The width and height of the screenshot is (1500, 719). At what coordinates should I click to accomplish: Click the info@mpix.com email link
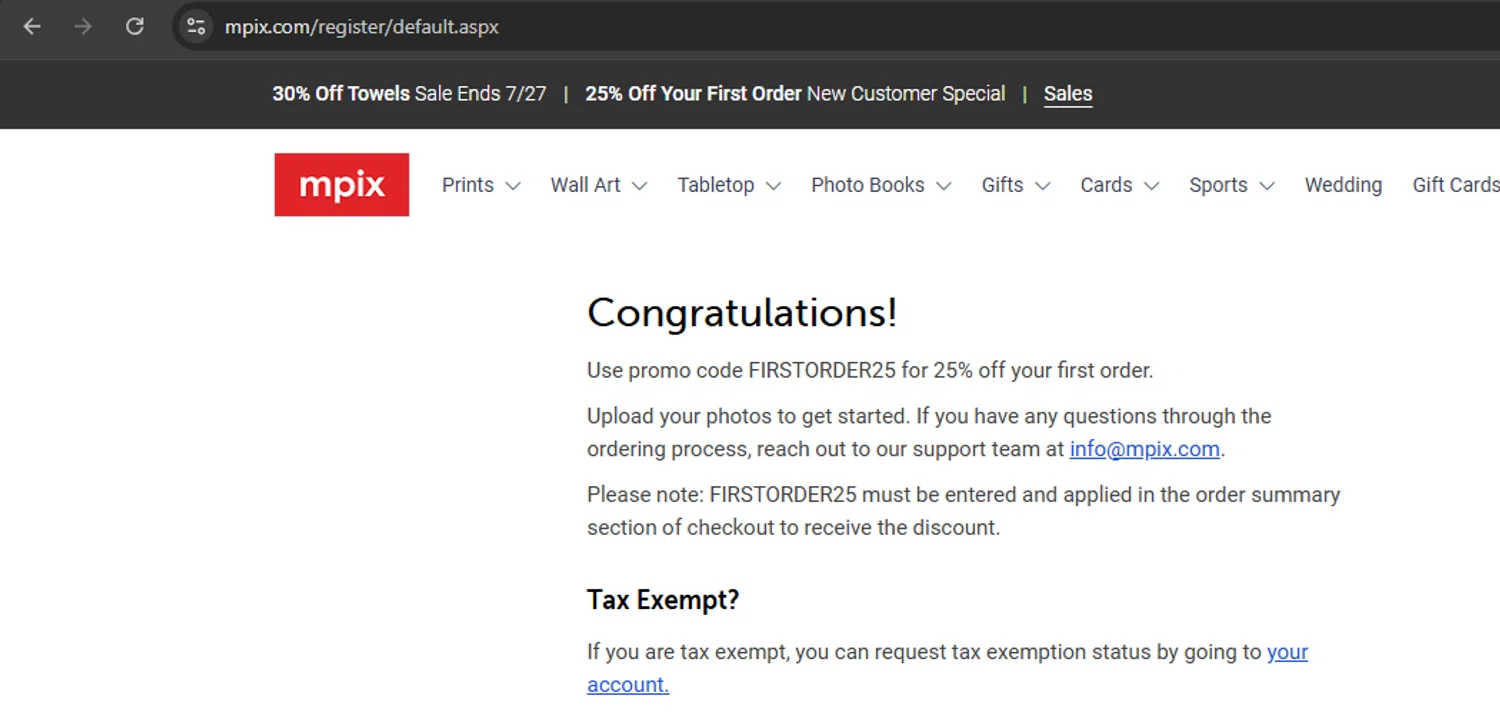click(1144, 449)
